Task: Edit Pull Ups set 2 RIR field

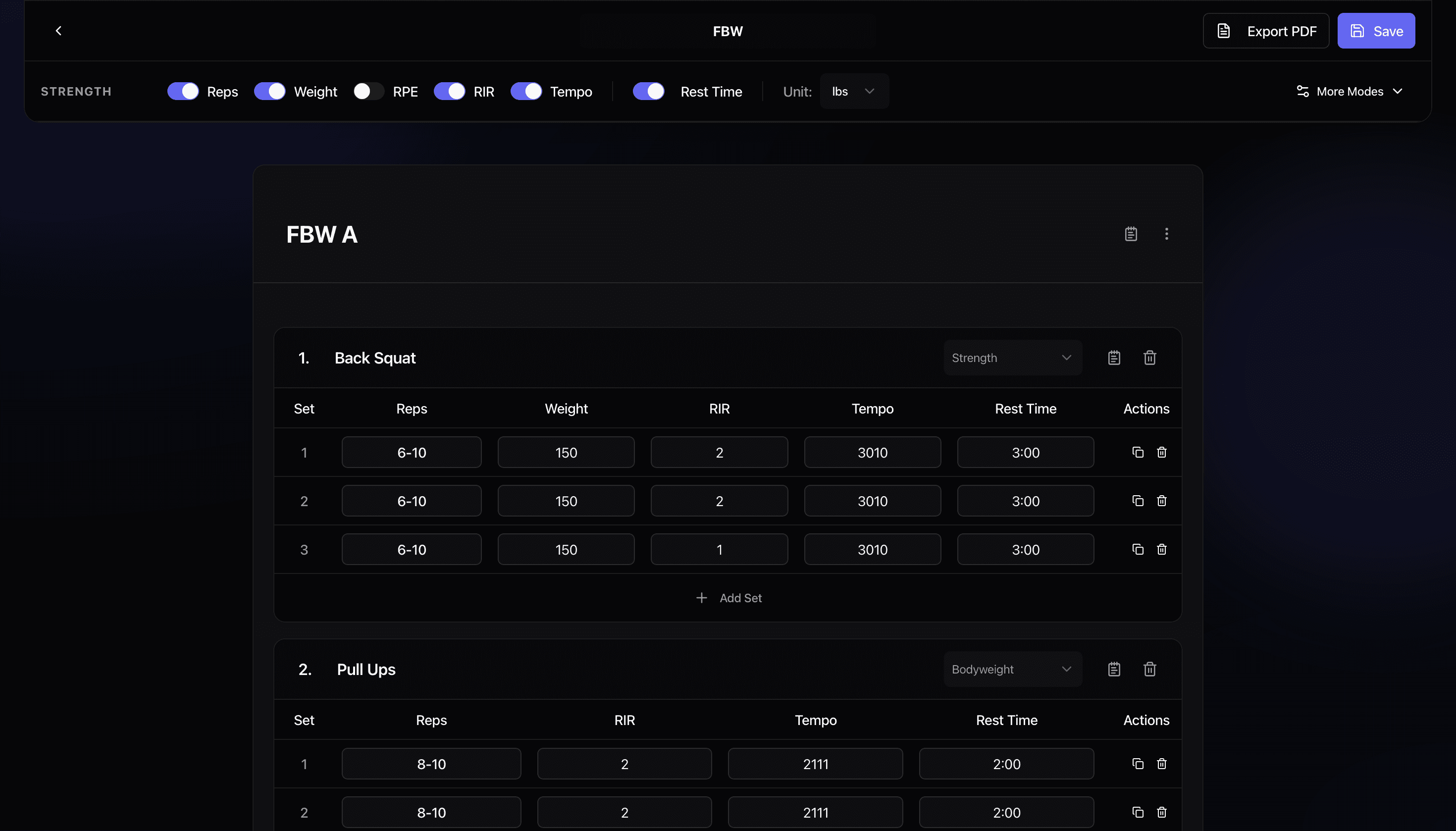Action: coord(624,813)
